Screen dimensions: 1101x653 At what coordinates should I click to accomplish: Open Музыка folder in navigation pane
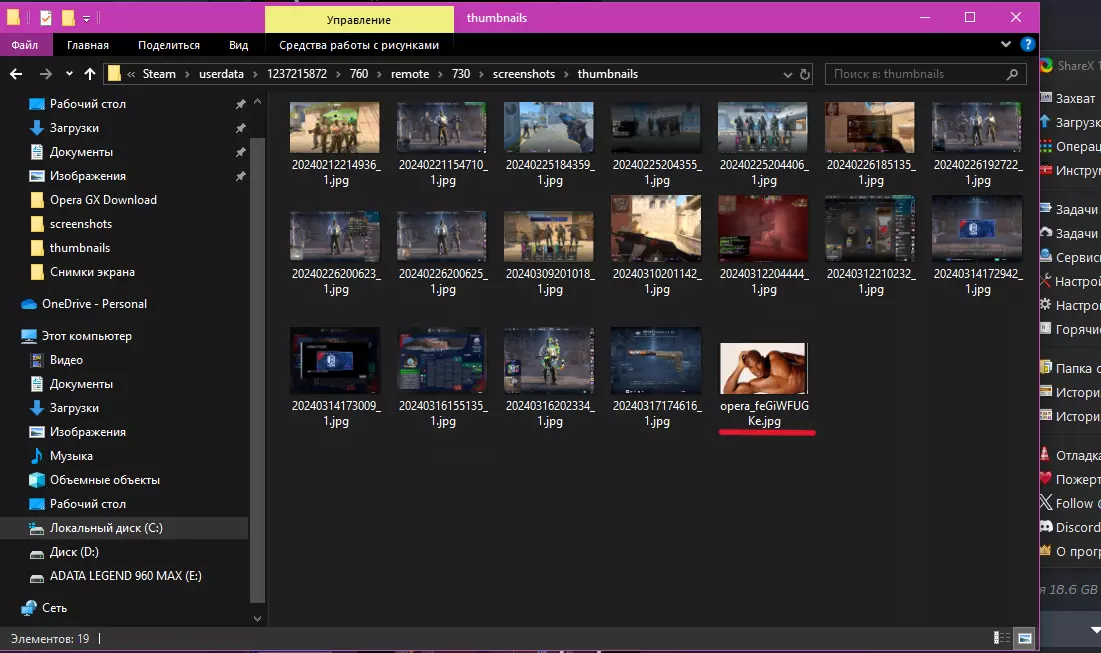(71, 456)
